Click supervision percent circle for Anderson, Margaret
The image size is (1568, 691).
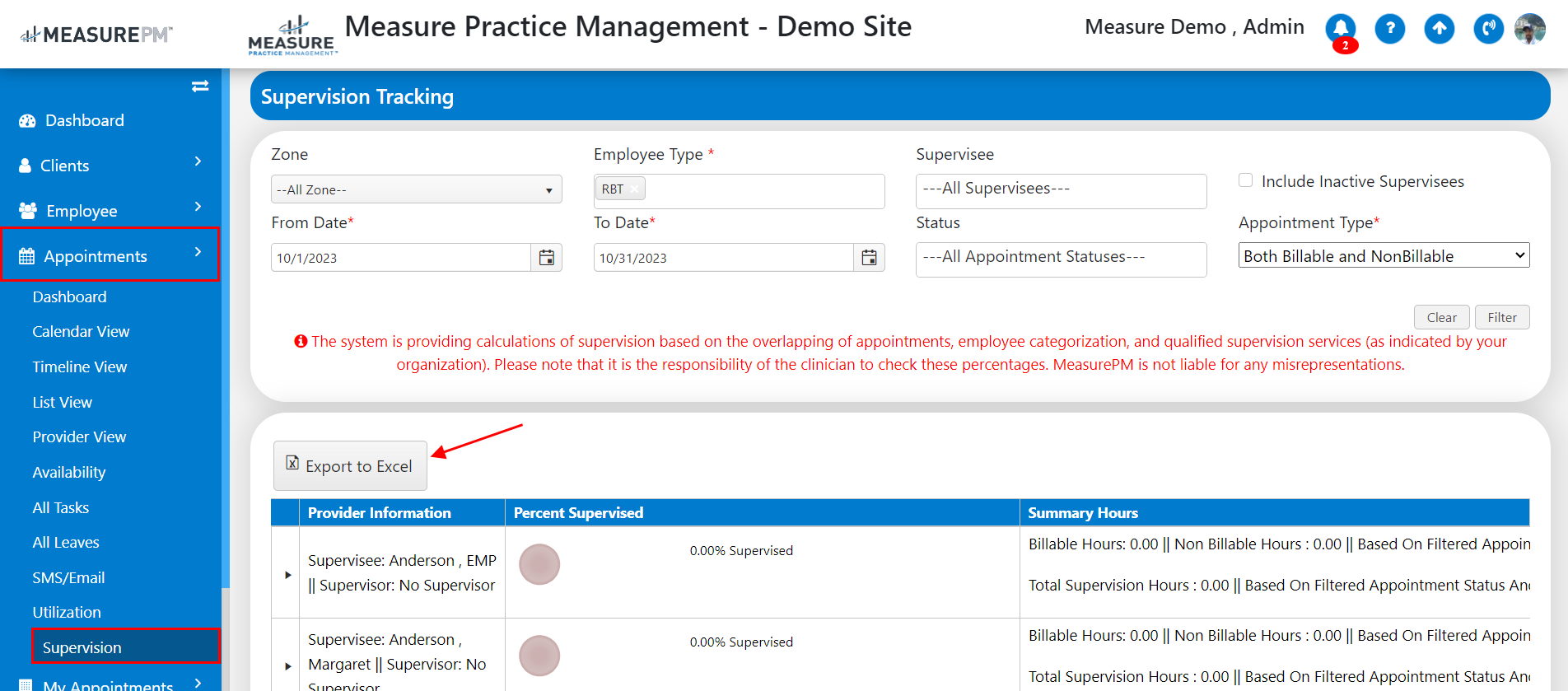click(539, 656)
